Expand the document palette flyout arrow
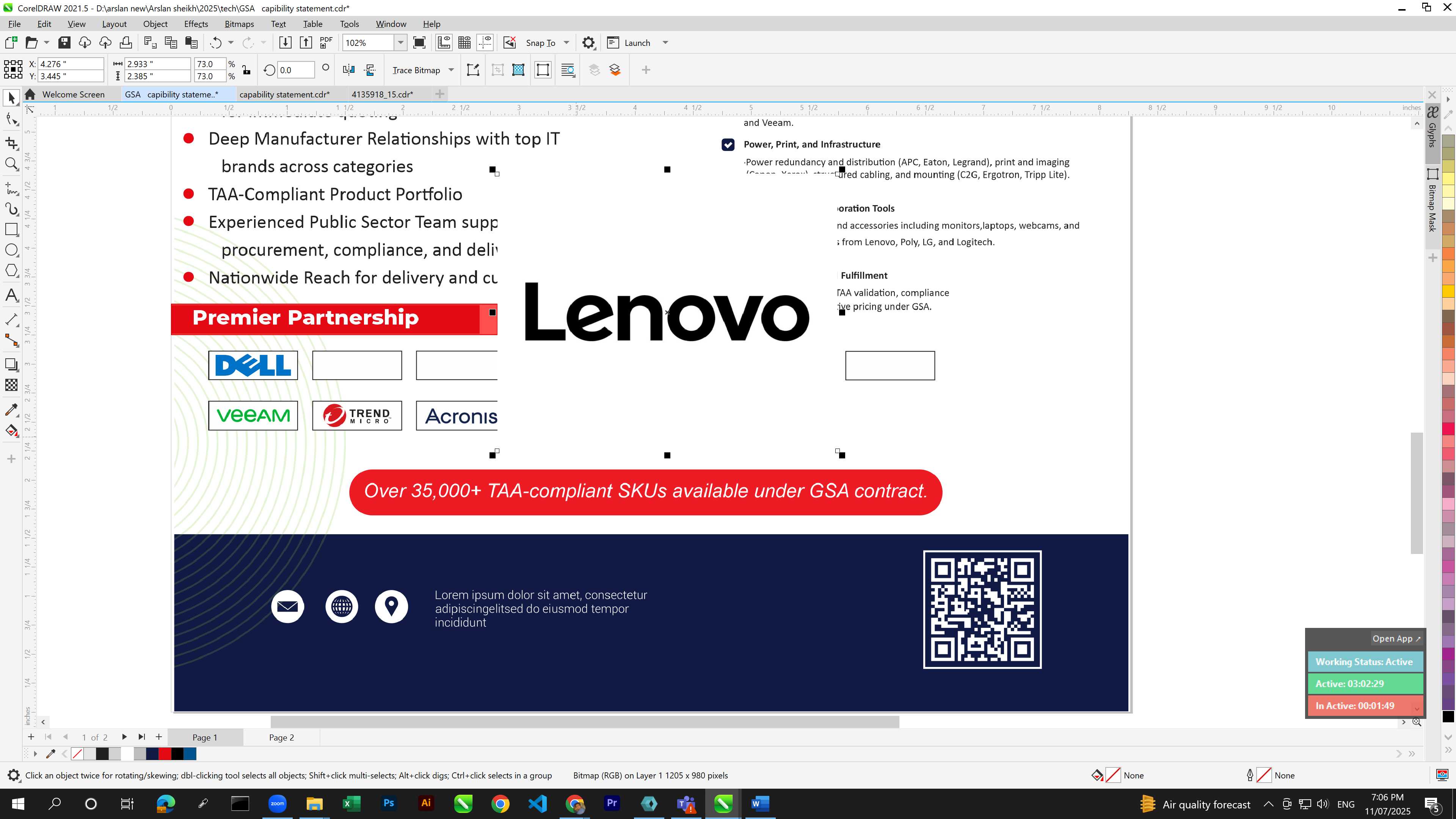 (x=35, y=753)
